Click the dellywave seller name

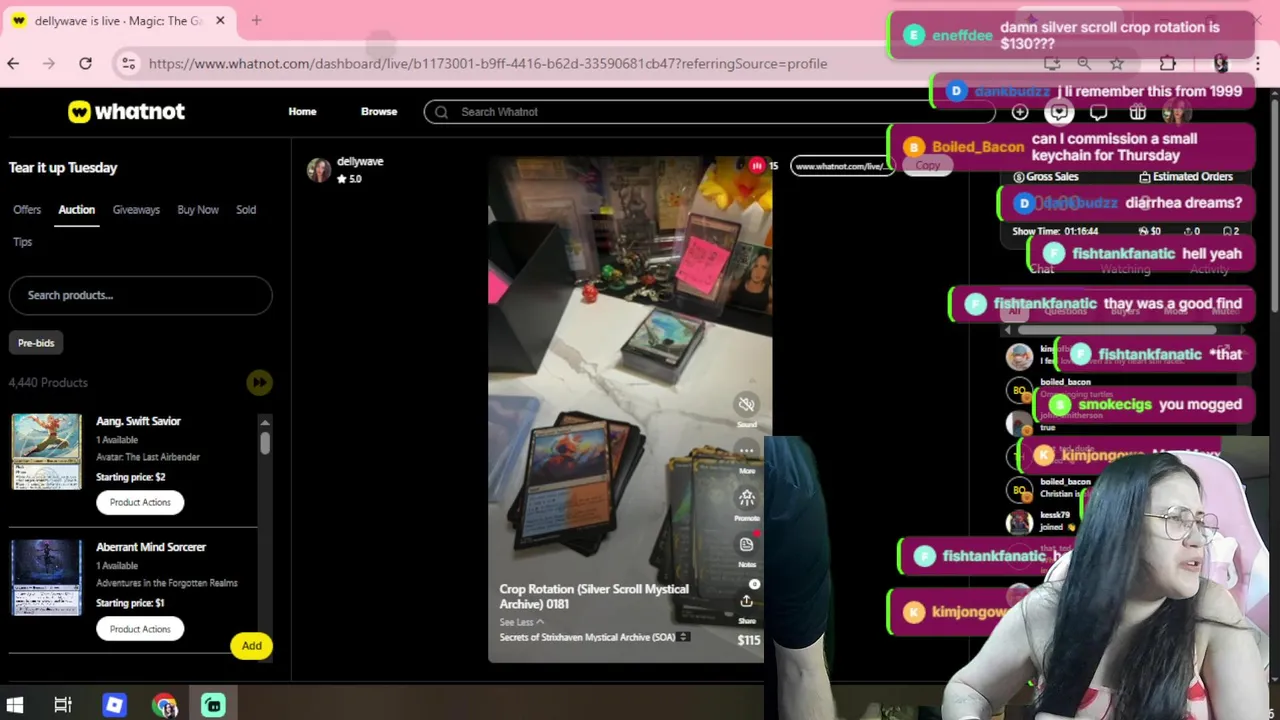click(x=360, y=161)
